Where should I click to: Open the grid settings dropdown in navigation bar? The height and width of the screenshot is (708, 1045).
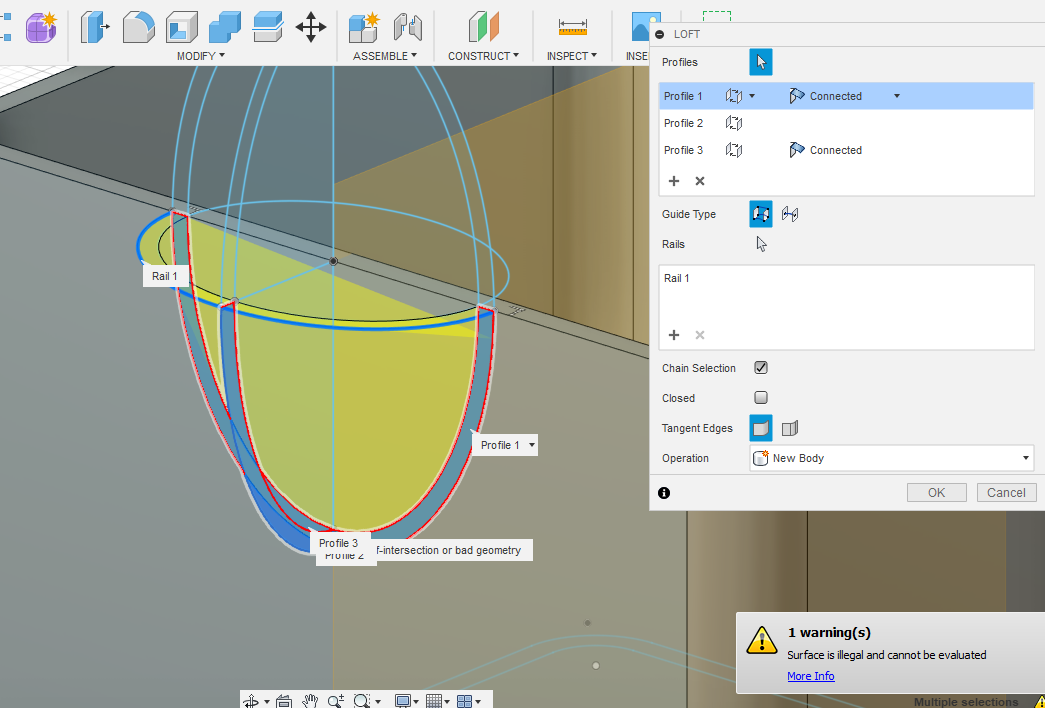point(447,700)
